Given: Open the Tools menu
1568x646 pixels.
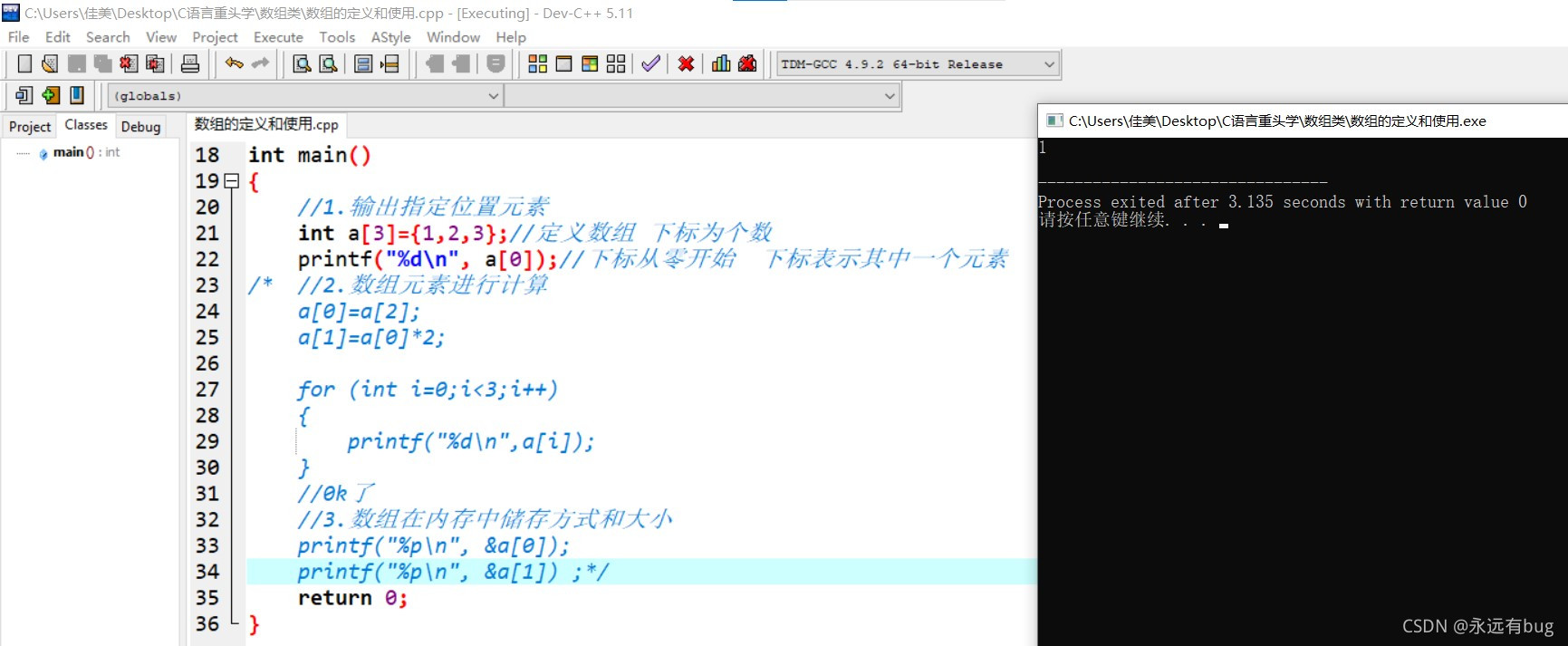Looking at the screenshot, I should click(337, 37).
